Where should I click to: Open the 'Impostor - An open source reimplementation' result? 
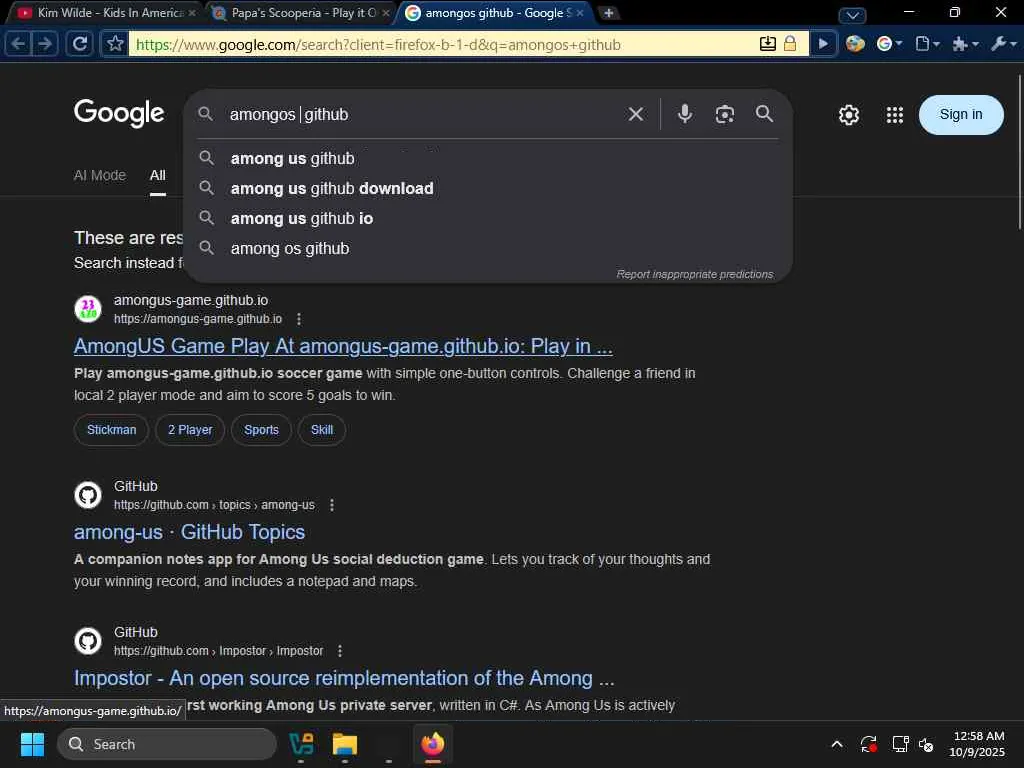coord(344,678)
